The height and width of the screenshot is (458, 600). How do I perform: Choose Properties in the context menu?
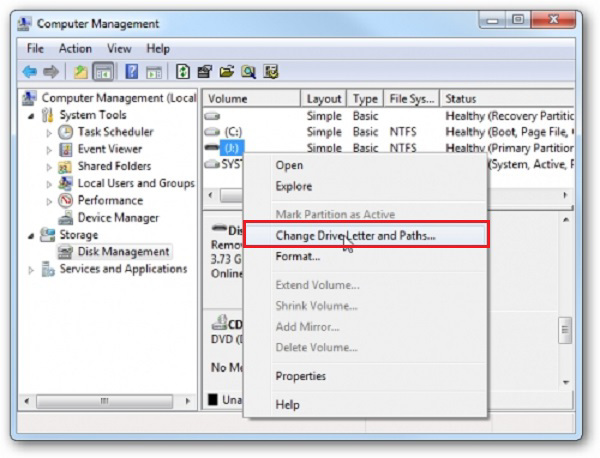tap(300, 376)
